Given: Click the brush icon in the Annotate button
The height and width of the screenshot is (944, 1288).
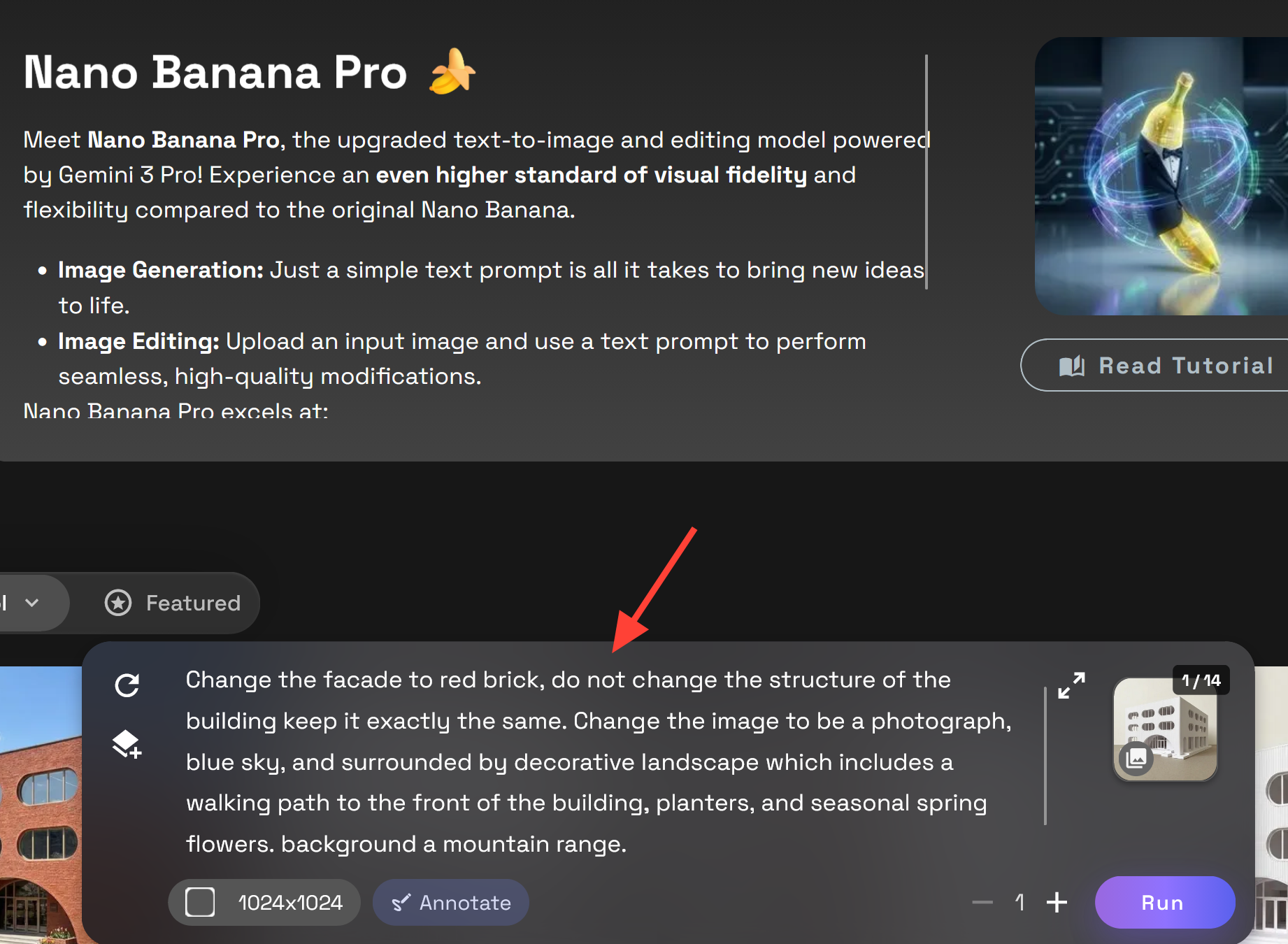Looking at the screenshot, I should coord(401,903).
